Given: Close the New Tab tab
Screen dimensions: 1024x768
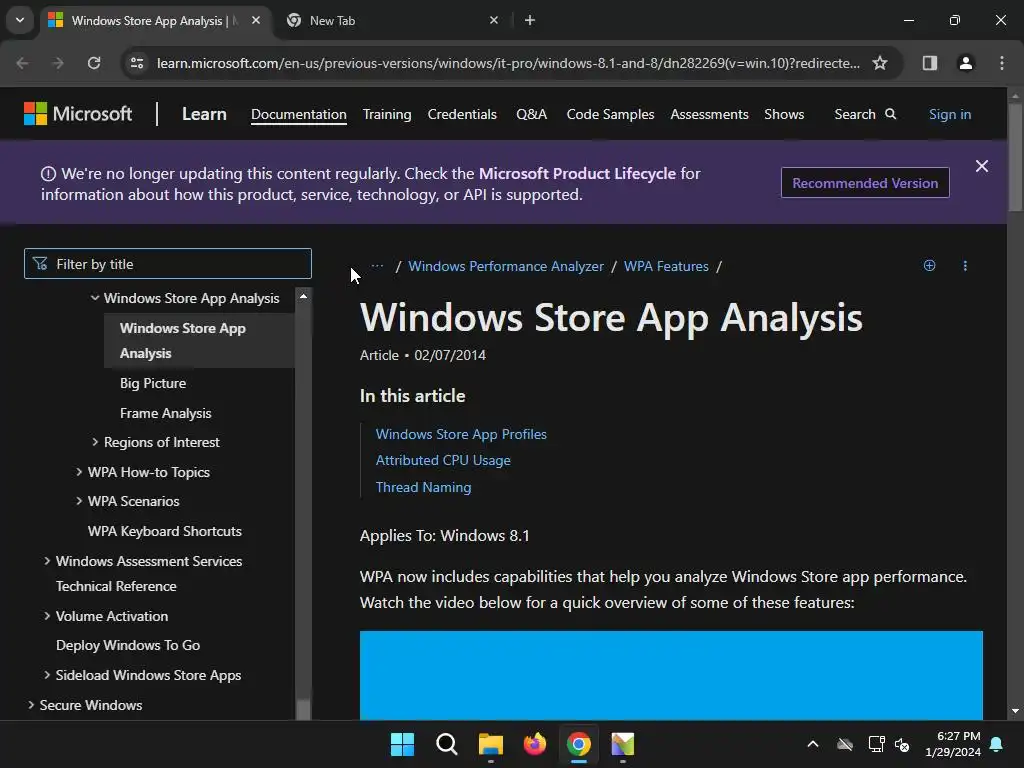Looking at the screenshot, I should (x=494, y=20).
